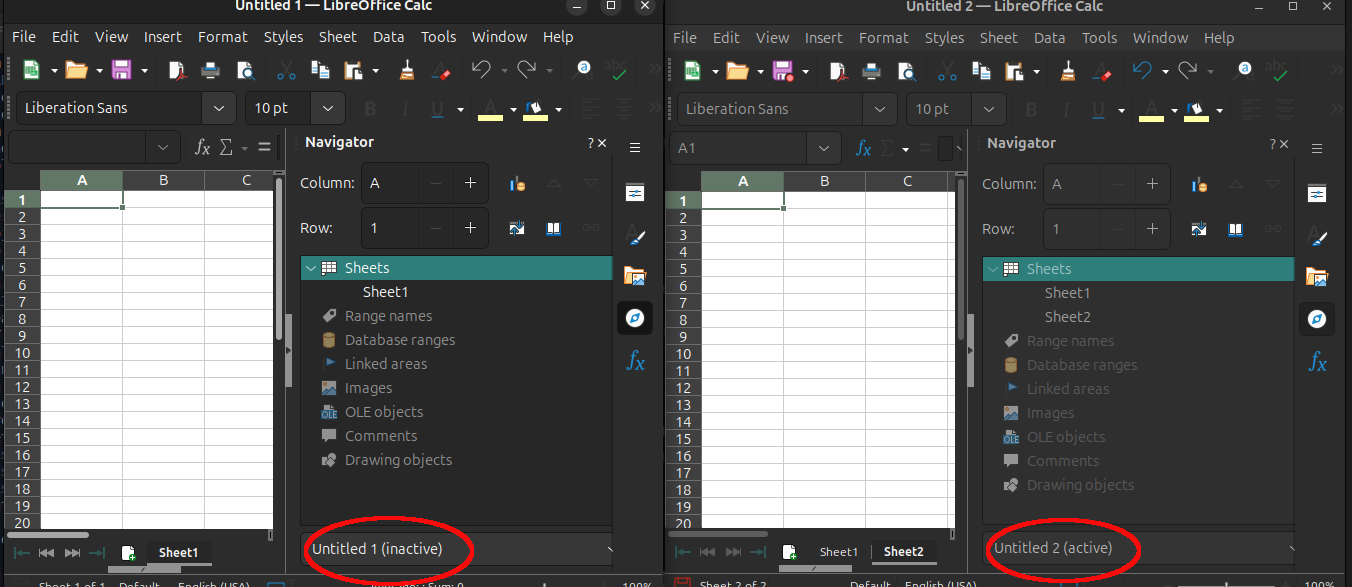Open Gallery deck in Untitled 1 sidebar
The width and height of the screenshot is (1352, 587).
click(634, 275)
